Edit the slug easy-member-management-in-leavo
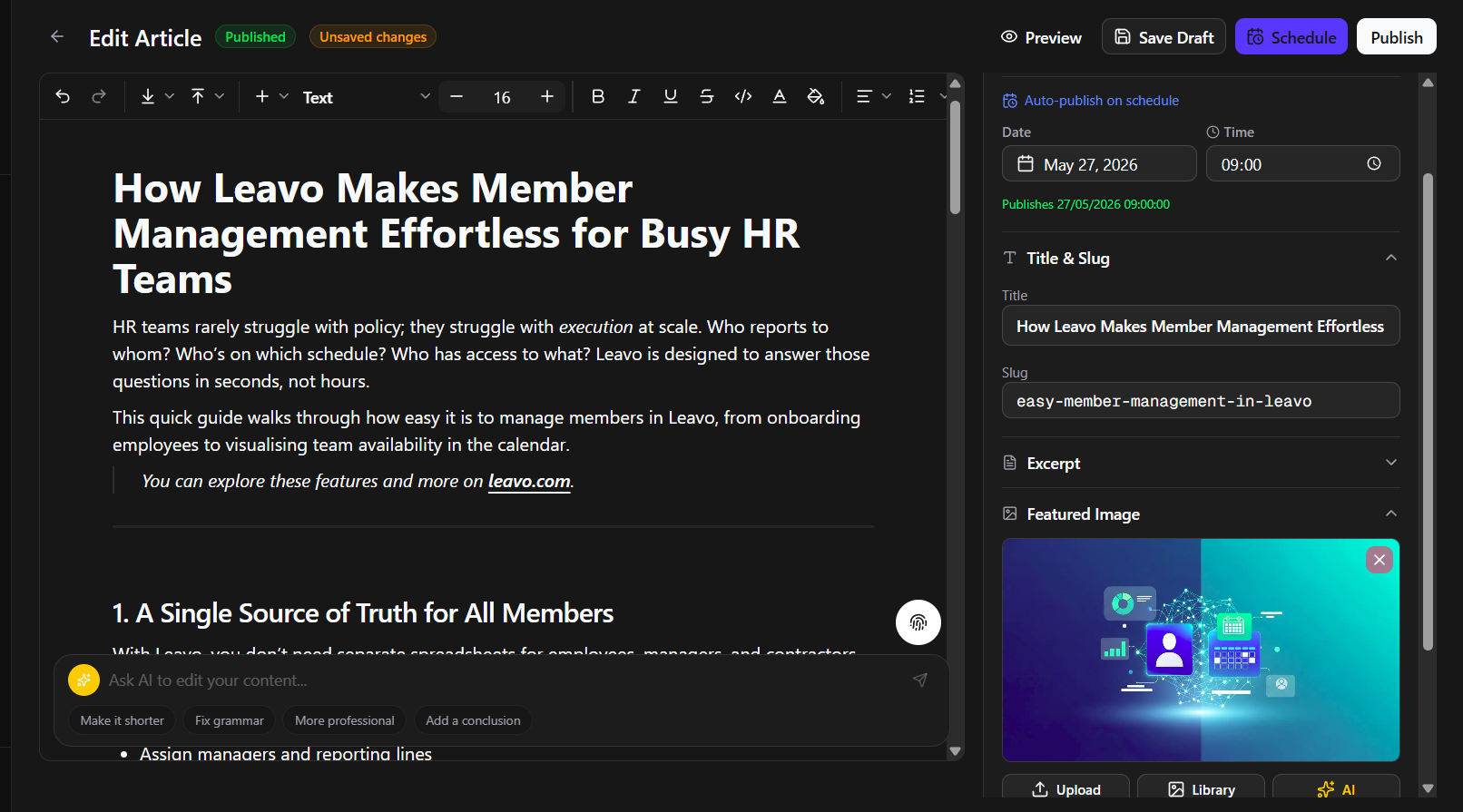Screen dimensions: 1463x812 pos(1201,400)
